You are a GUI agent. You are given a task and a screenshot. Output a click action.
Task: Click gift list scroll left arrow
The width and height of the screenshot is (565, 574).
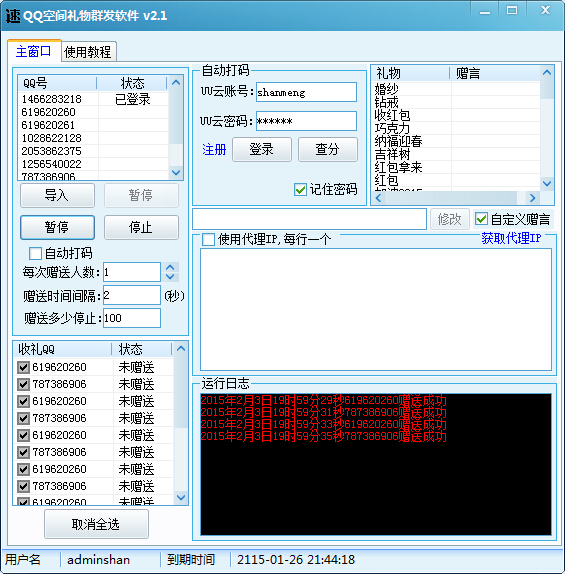pyautogui.click(x=379, y=198)
